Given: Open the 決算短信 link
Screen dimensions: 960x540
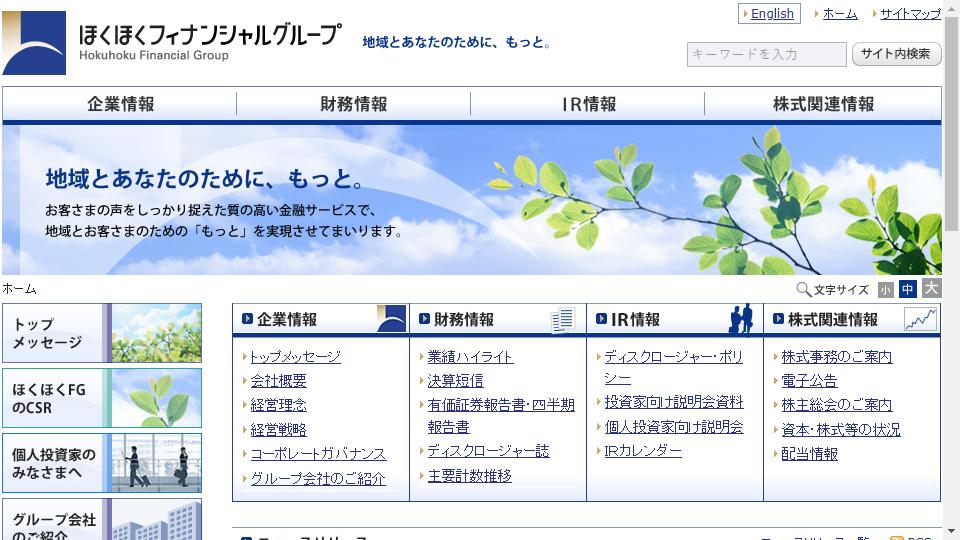Looking at the screenshot, I should point(455,381).
